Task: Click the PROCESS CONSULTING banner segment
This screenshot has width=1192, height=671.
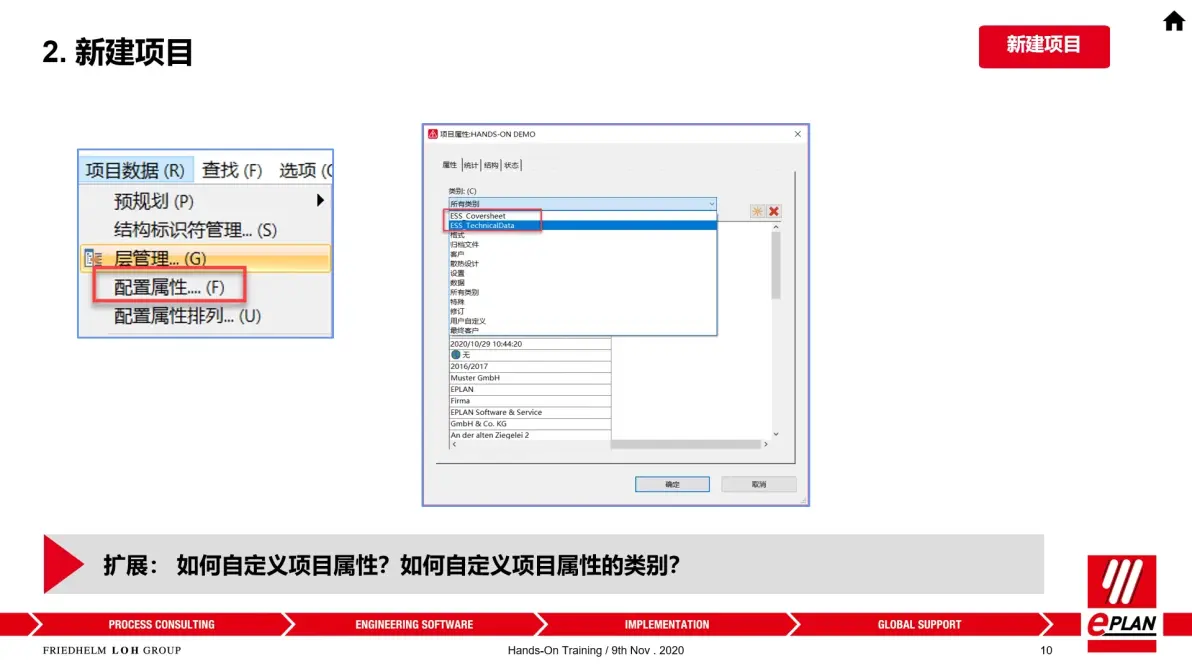Action: pos(161,625)
